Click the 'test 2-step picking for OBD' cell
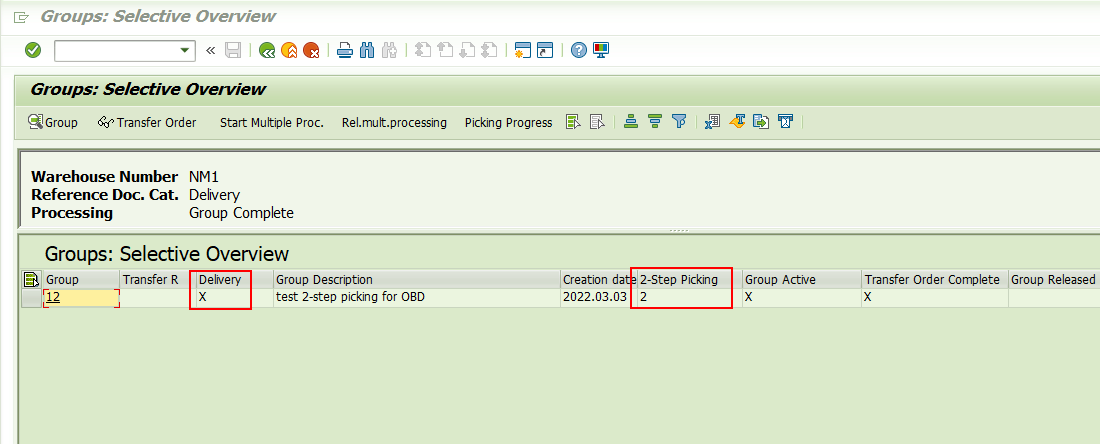 (x=417, y=297)
